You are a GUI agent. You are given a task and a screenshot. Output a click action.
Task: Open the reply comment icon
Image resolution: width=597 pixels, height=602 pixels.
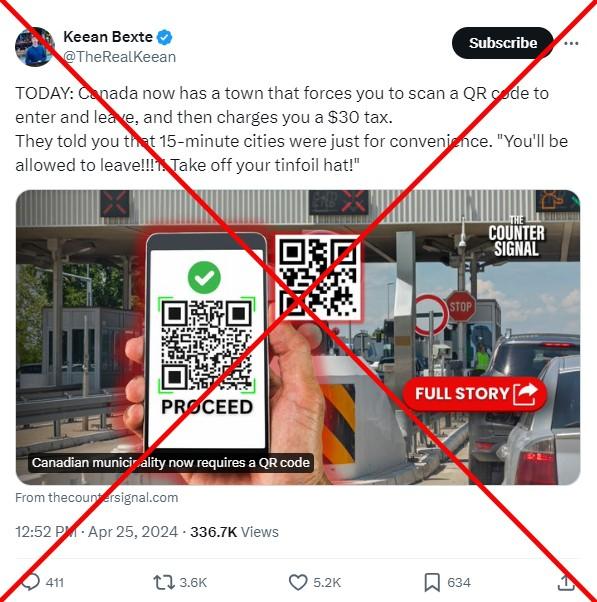[30, 582]
